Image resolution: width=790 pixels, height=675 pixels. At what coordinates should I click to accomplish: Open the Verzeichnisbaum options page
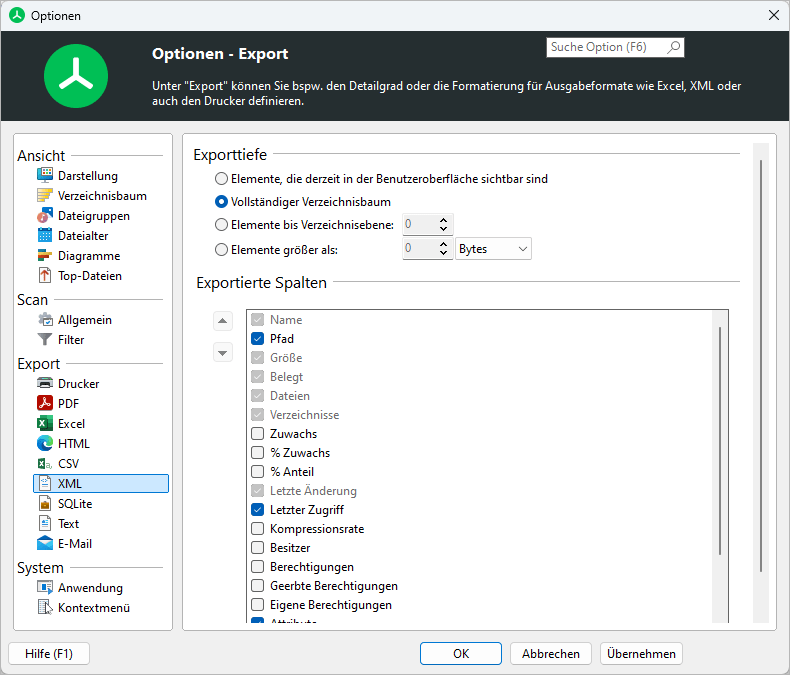tap(102, 196)
